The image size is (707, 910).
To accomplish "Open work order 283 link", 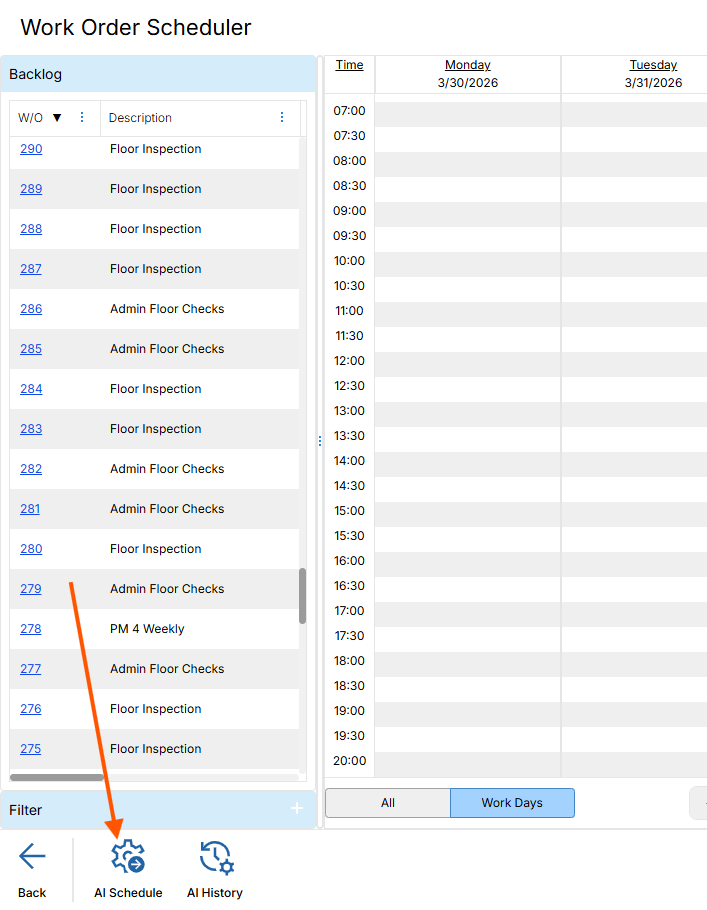I will (x=31, y=429).
